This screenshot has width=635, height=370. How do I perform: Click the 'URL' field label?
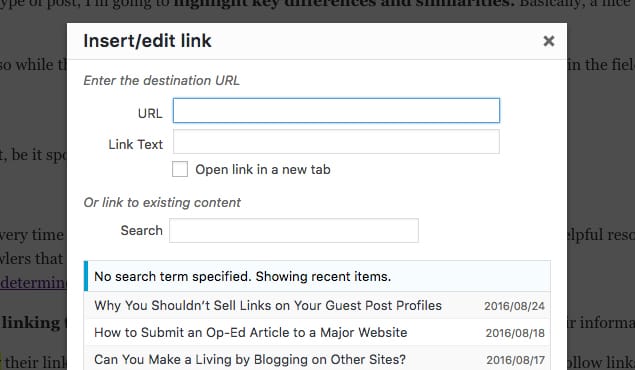(150, 113)
